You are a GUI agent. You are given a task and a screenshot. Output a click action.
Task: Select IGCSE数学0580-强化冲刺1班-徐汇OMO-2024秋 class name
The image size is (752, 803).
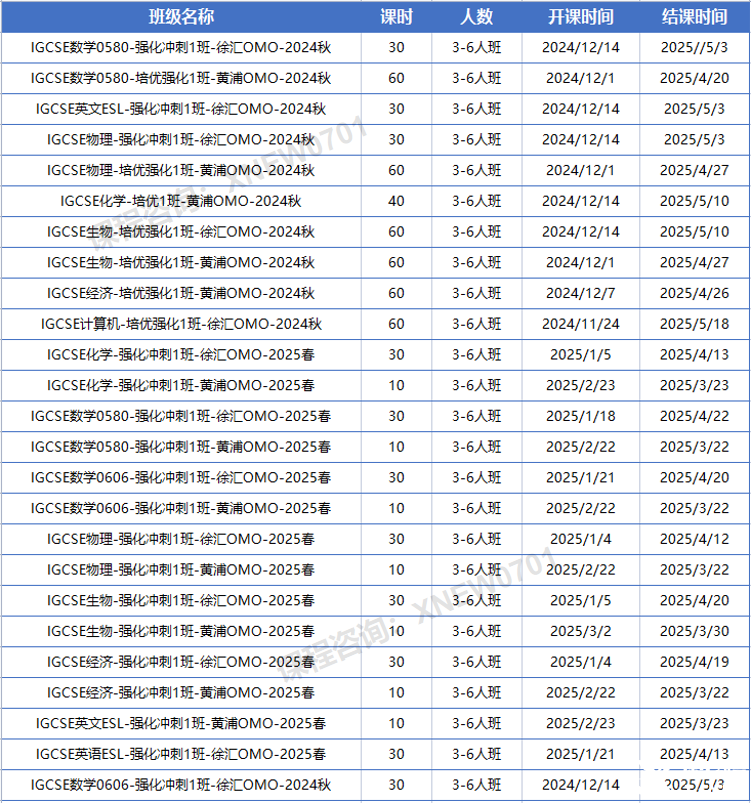click(181, 47)
